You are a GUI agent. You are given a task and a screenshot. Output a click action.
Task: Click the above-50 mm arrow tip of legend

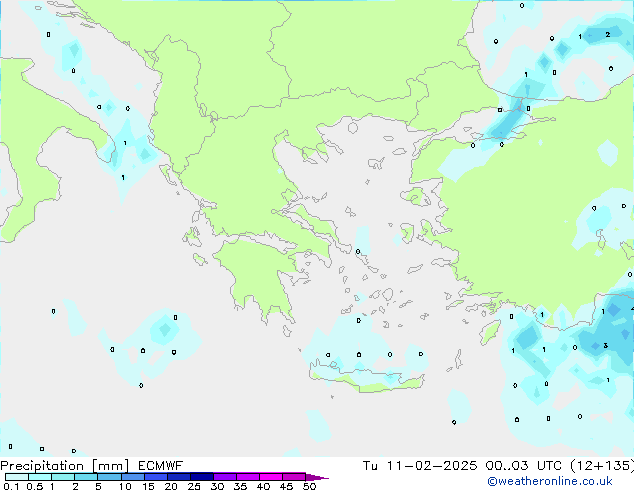pos(317,477)
